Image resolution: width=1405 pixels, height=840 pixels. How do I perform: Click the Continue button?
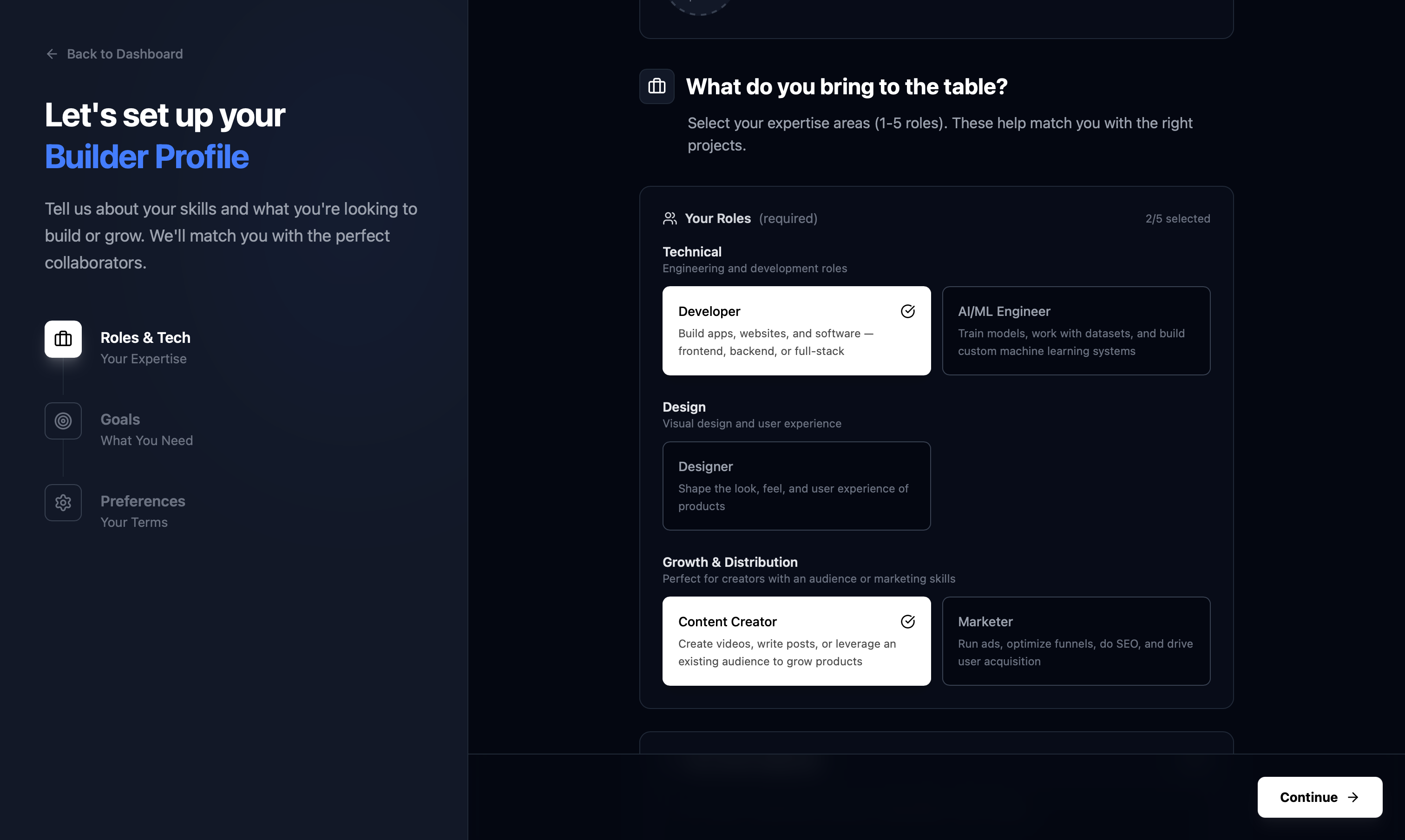1319,797
